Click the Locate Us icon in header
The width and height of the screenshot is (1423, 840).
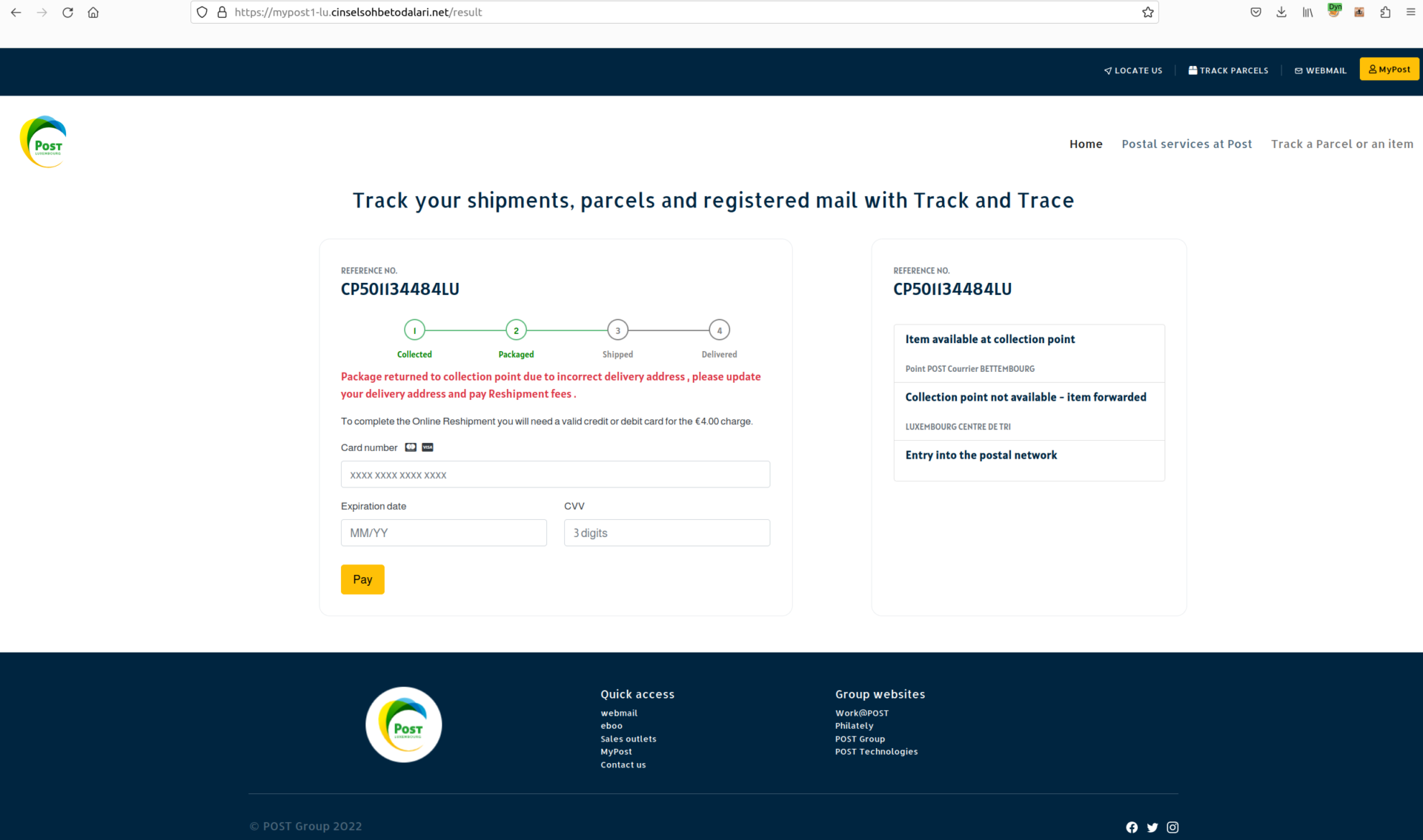1107,69
